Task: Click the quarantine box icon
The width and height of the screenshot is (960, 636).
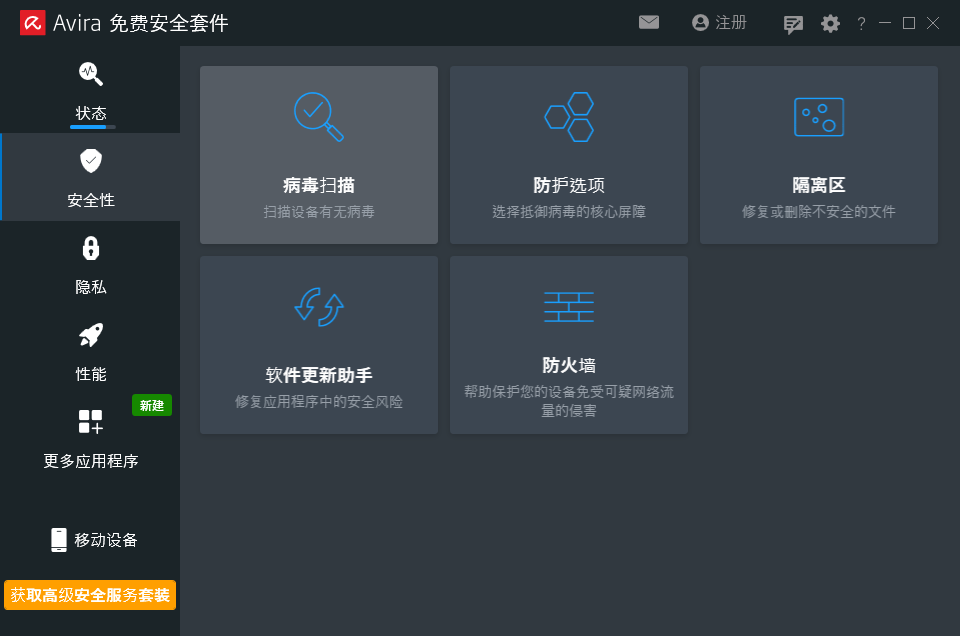Action: pos(819,117)
